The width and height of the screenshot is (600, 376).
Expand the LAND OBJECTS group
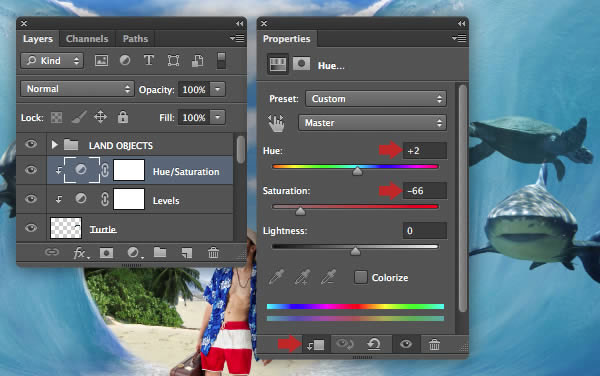pyautogui.click(x=54, y=145)
